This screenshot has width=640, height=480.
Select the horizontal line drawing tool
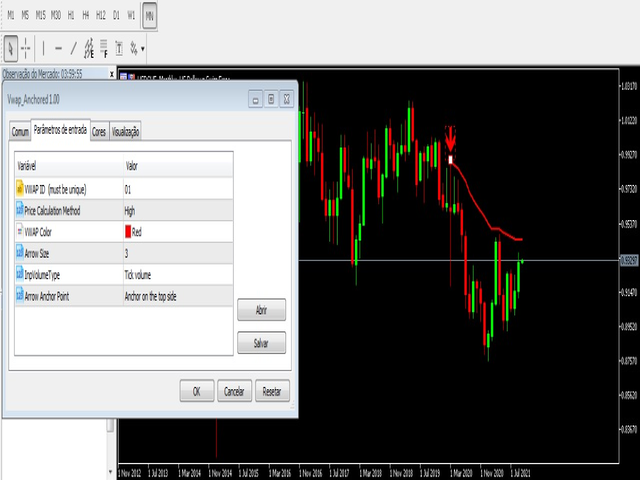click(58, 49)
